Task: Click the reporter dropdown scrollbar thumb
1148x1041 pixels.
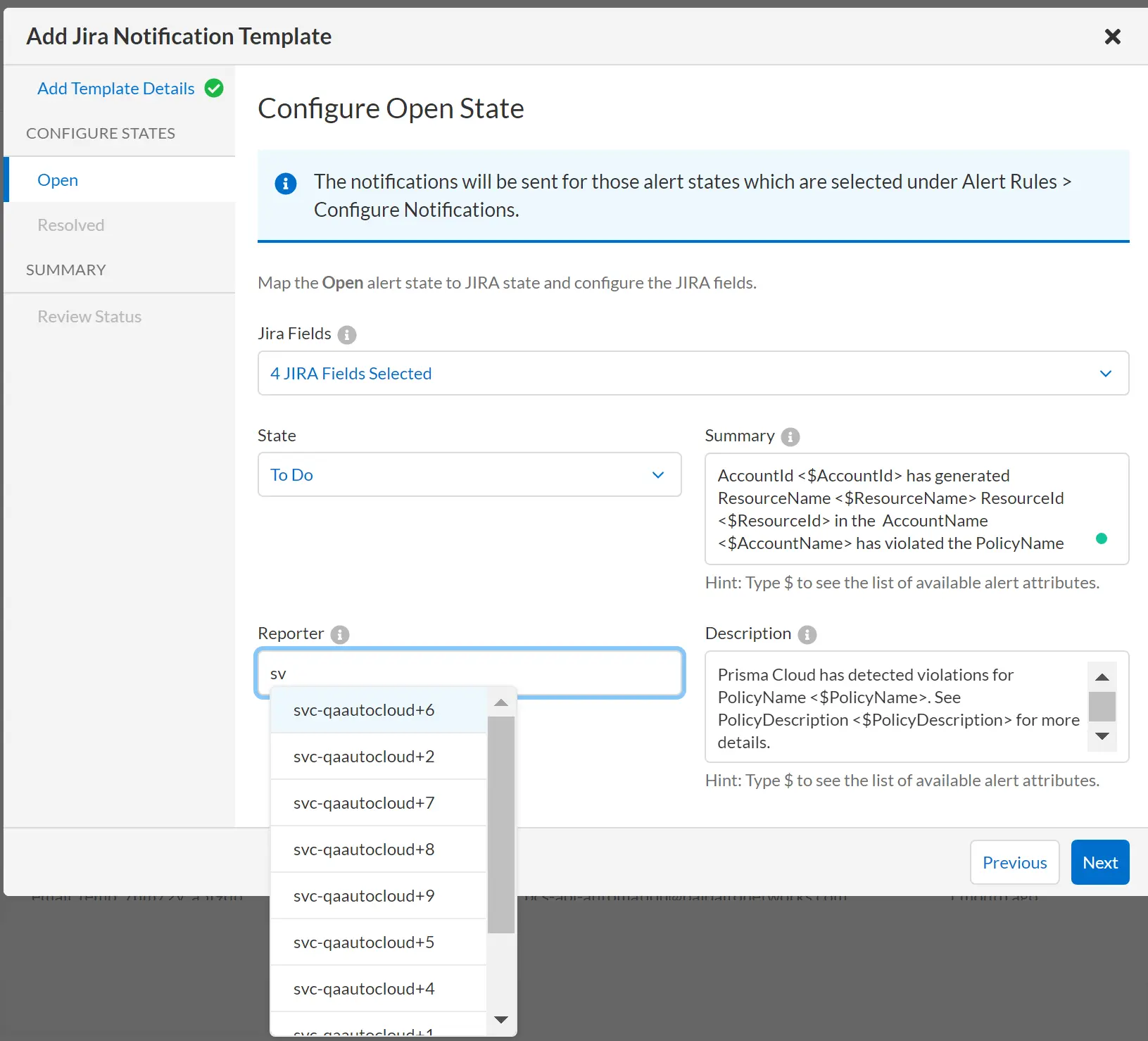Action: pos(501,825)
